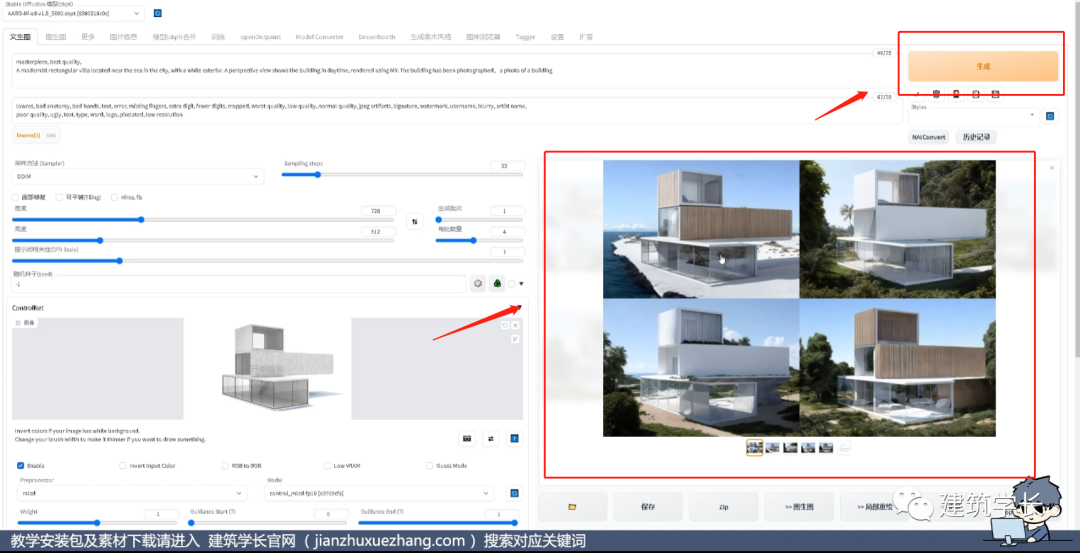1080x553 pixels.
Task: Click the seed input field
Action: pyautogui.click(x=239, y=283)
